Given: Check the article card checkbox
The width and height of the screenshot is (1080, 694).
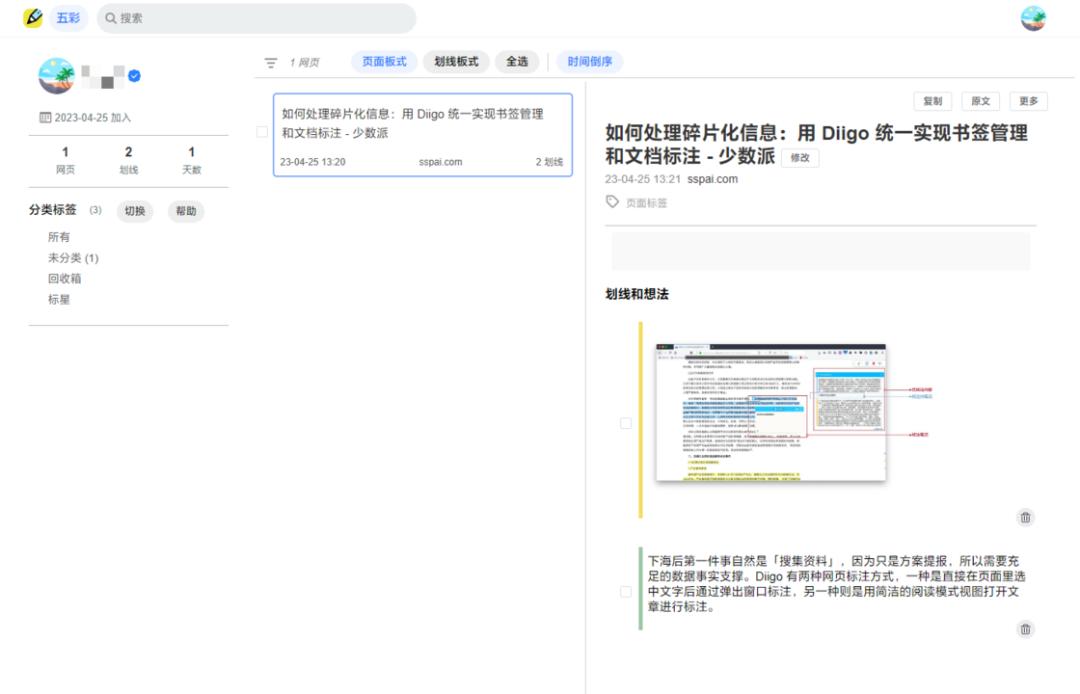Looking at the screenshot, I should tap(262, 132).
